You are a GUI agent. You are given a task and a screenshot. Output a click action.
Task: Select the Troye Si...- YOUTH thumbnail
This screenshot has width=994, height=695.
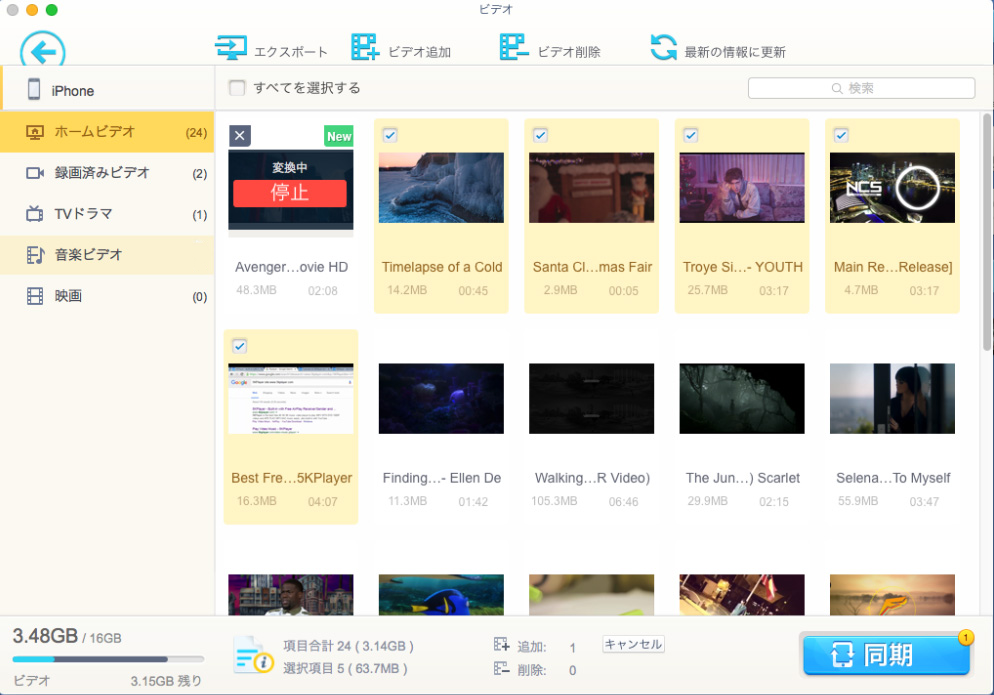(x=742, y=188)
